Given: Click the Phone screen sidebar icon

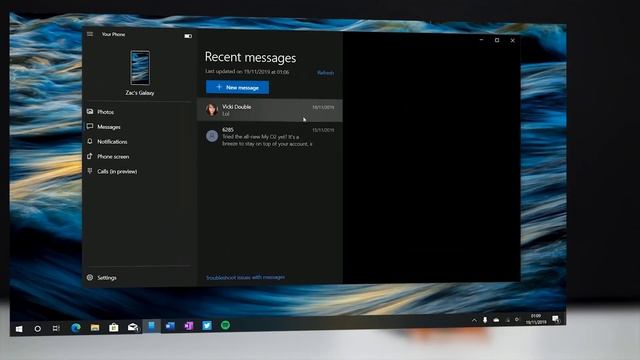Looking at the screenshot, I should point(90,156).
